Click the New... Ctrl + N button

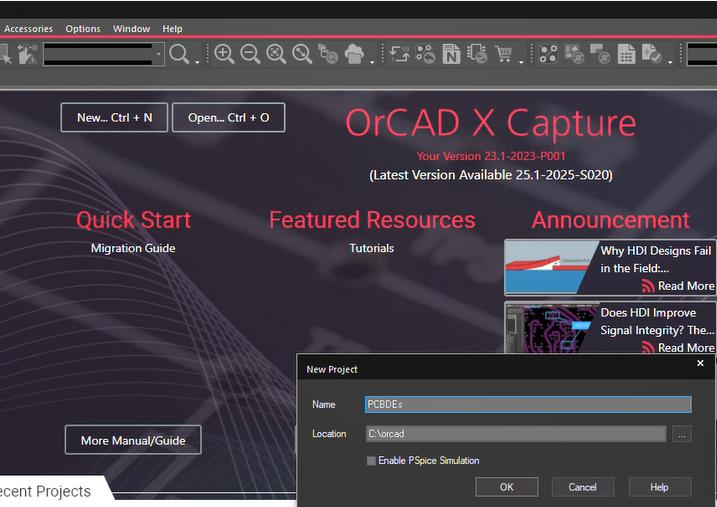tap(114, 117)
